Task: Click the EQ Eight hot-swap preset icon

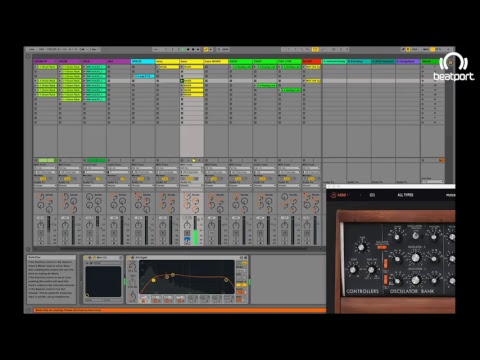Action: coord(241,258)
